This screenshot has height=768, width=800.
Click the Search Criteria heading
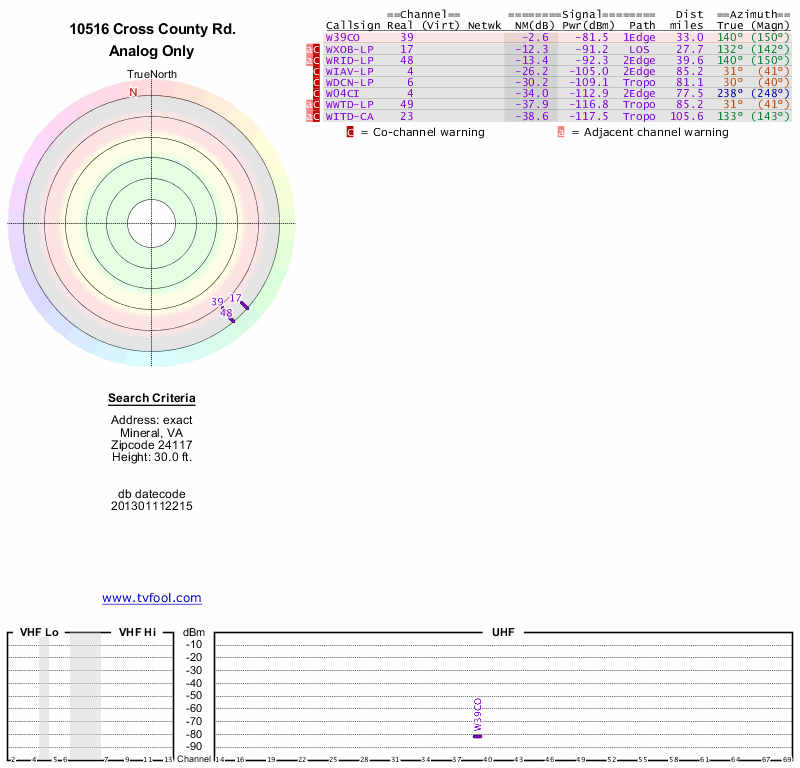pyautogui.click(x=152, y=399)
